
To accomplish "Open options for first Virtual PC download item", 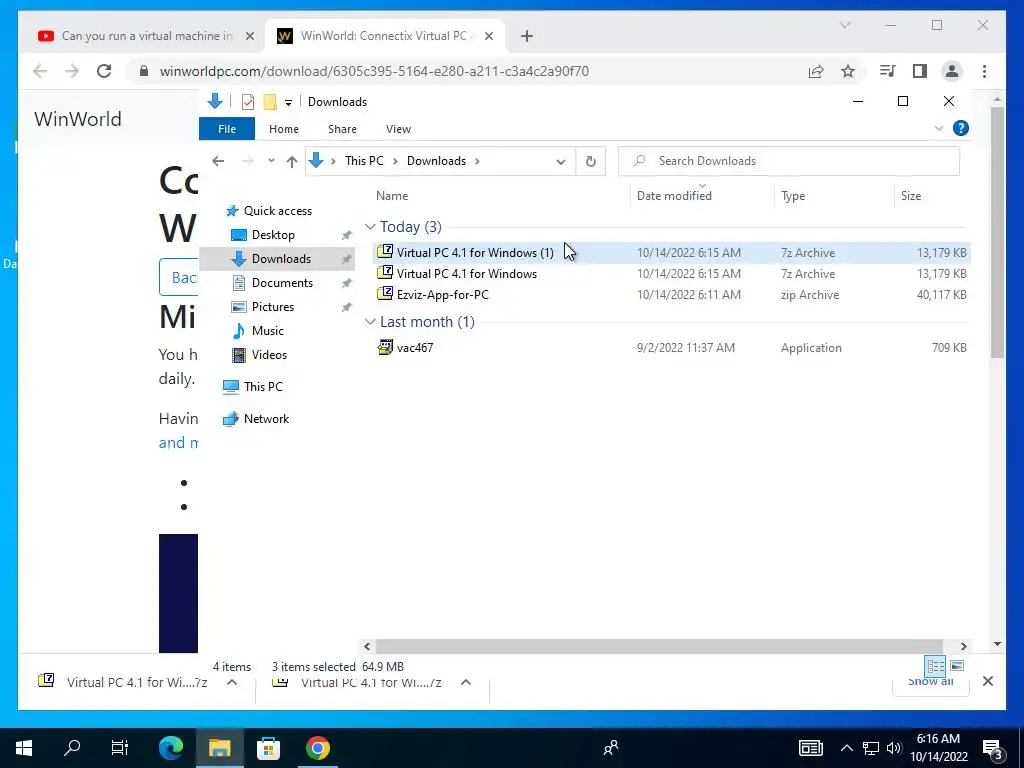I will (x=232, y=682).
